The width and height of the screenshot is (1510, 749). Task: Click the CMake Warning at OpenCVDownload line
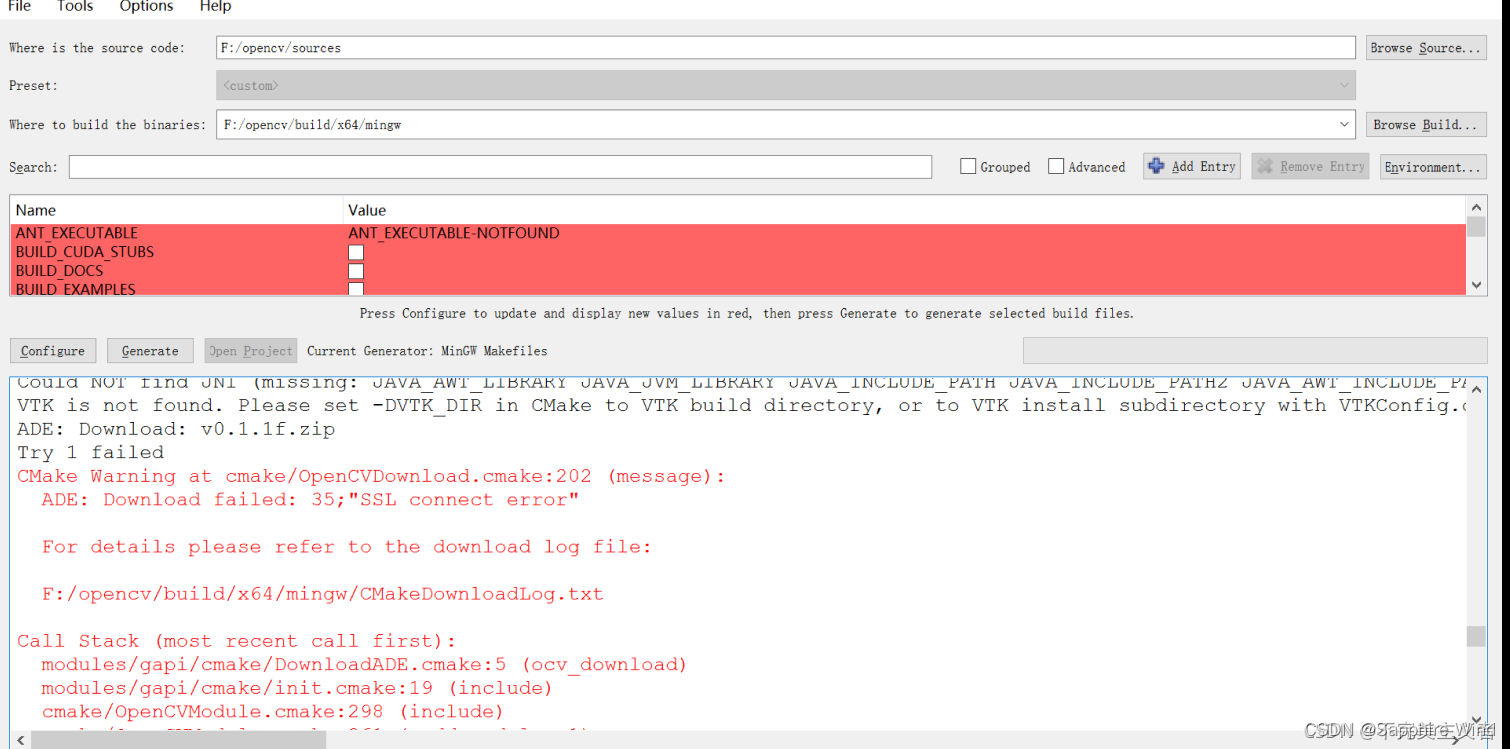point(371,476)
